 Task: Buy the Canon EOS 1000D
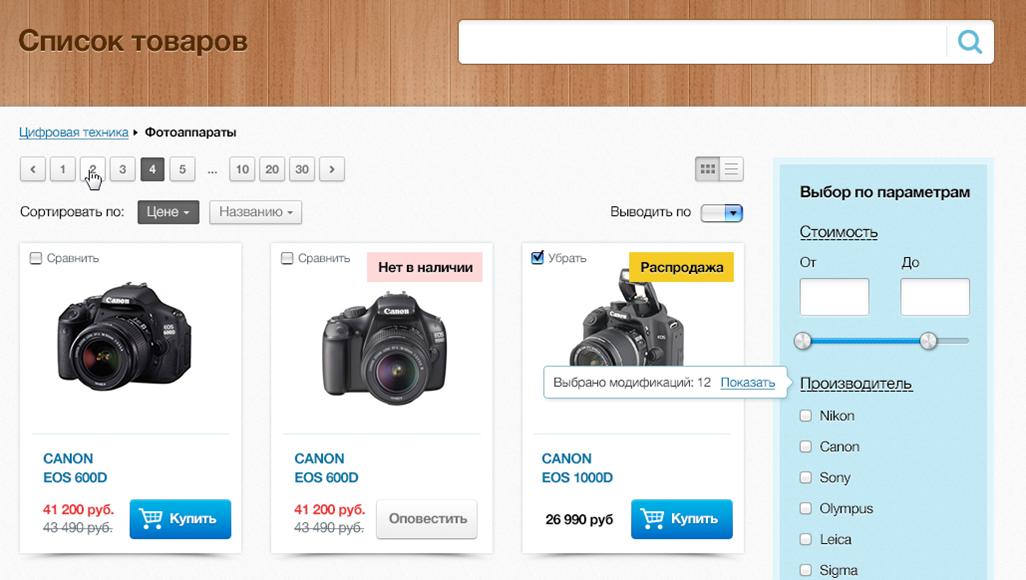coord(682,519)
